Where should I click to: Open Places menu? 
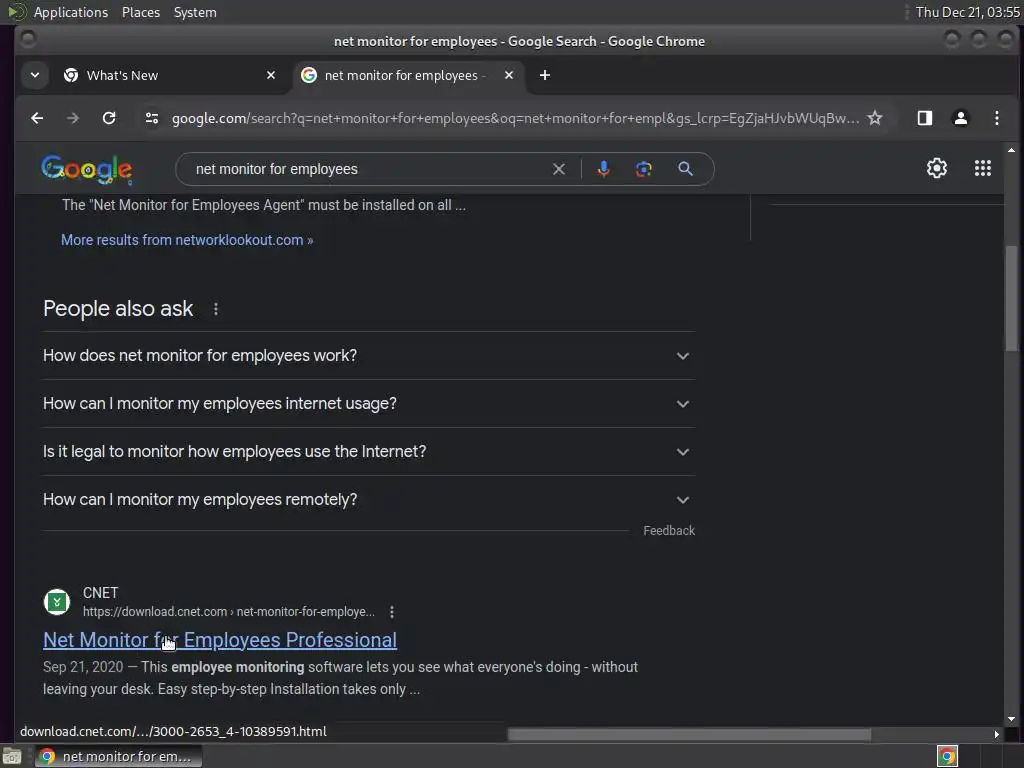point(141,12)
